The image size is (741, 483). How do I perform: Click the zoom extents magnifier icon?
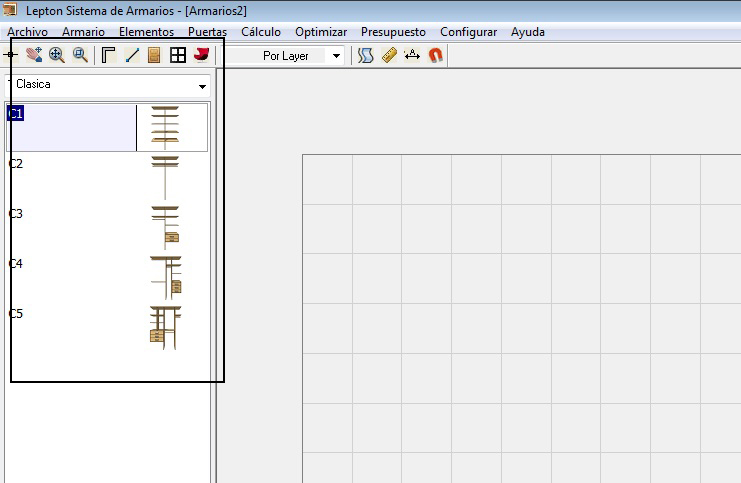[x=57, y=55]
